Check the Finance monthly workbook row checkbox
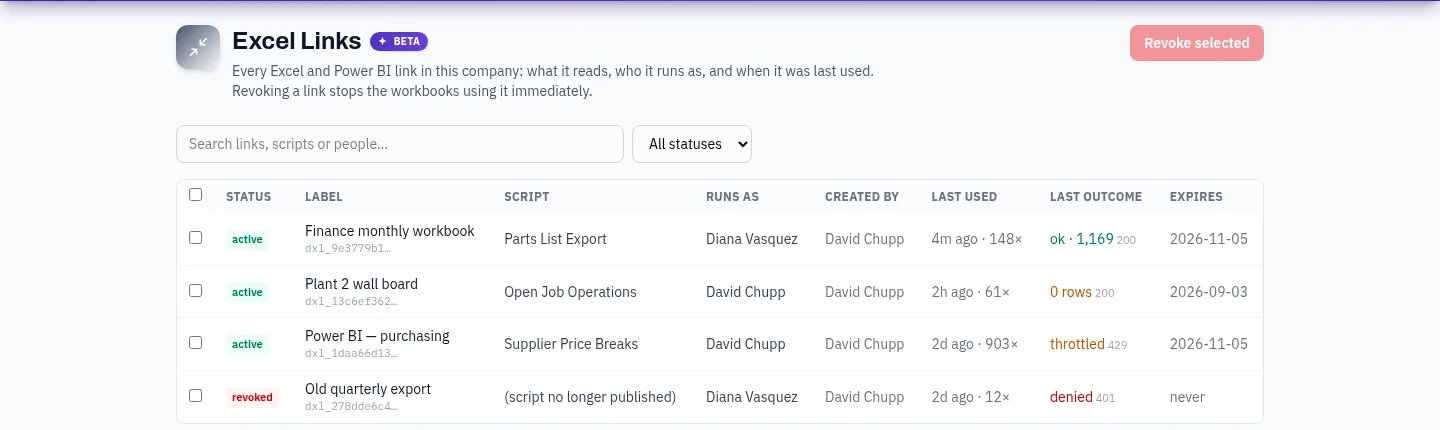This screenshot has height=430, width=1440. click(x=195, y=238)
